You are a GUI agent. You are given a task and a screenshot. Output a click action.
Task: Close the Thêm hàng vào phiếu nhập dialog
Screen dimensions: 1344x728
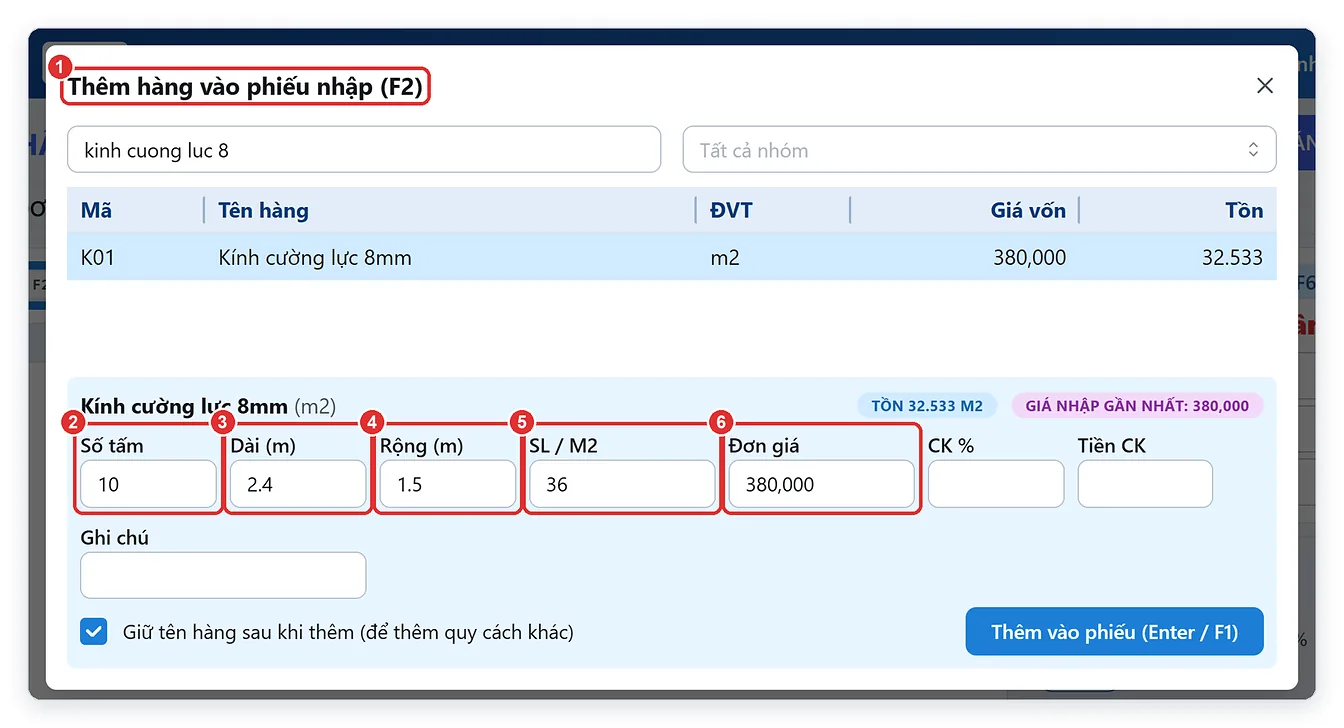1265,86
